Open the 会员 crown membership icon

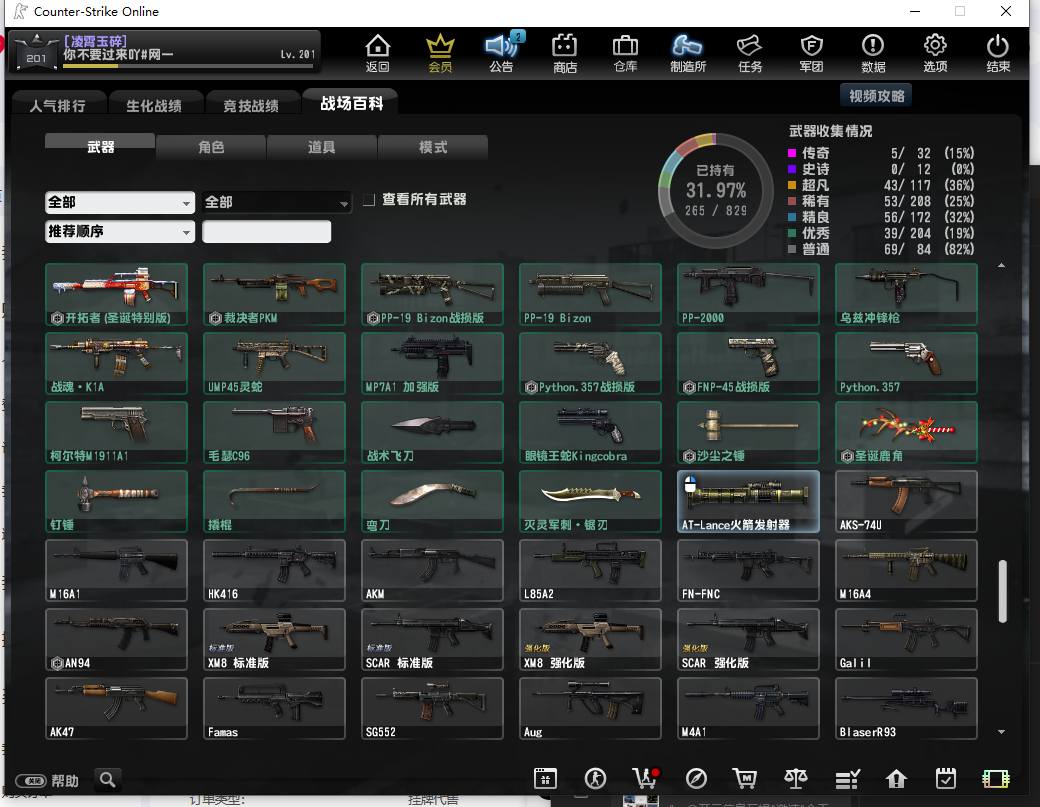click(x=440, y=52)
